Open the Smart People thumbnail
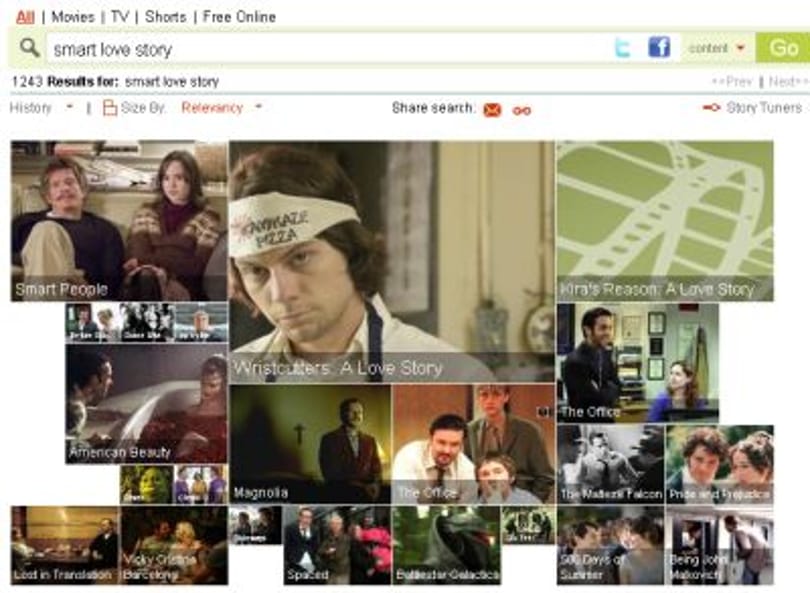 tap(119, 221)
